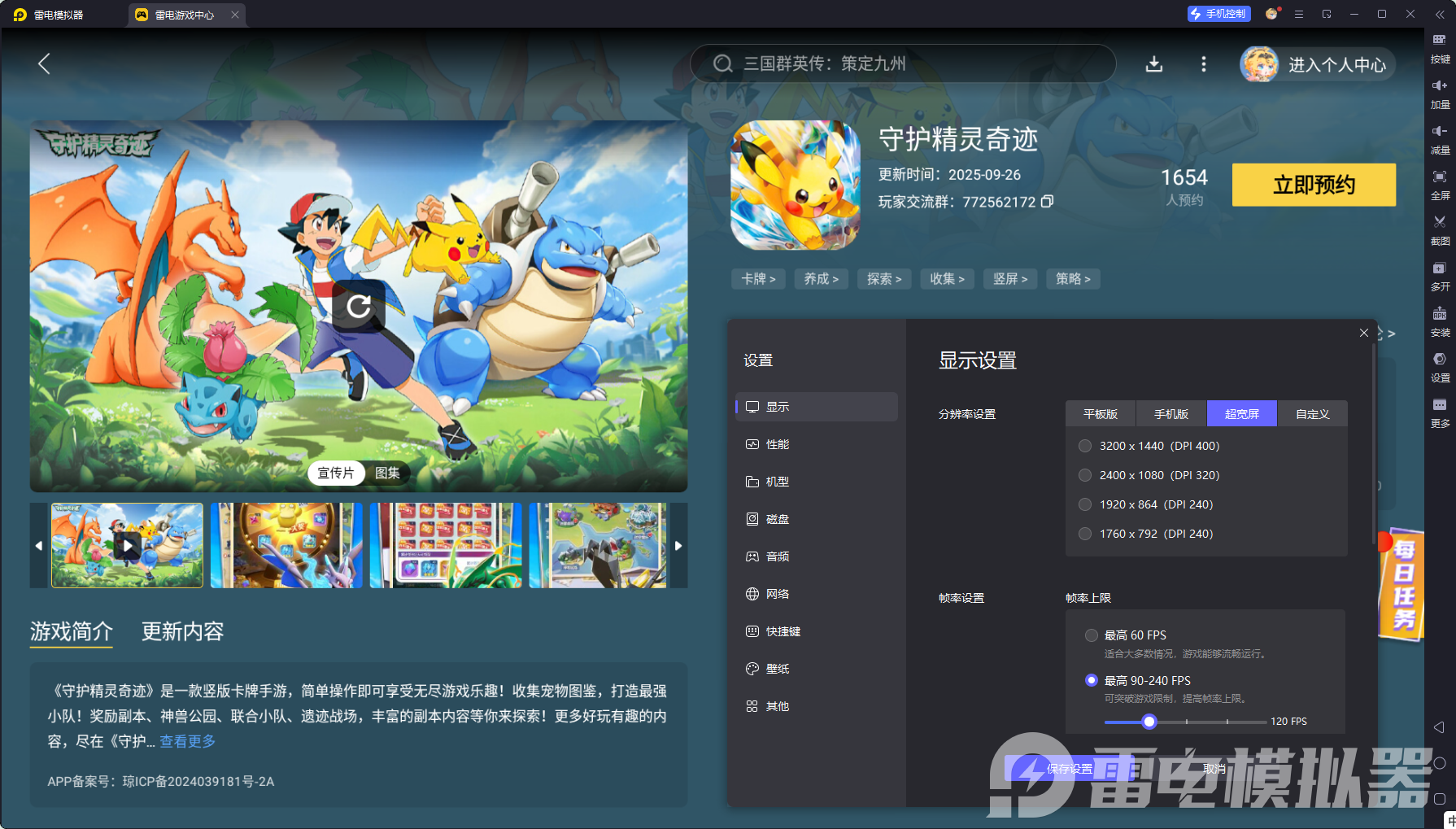Screen dimensions: 1456x829
Task: Increase volume with 加量 icon
Action: 1440,94
